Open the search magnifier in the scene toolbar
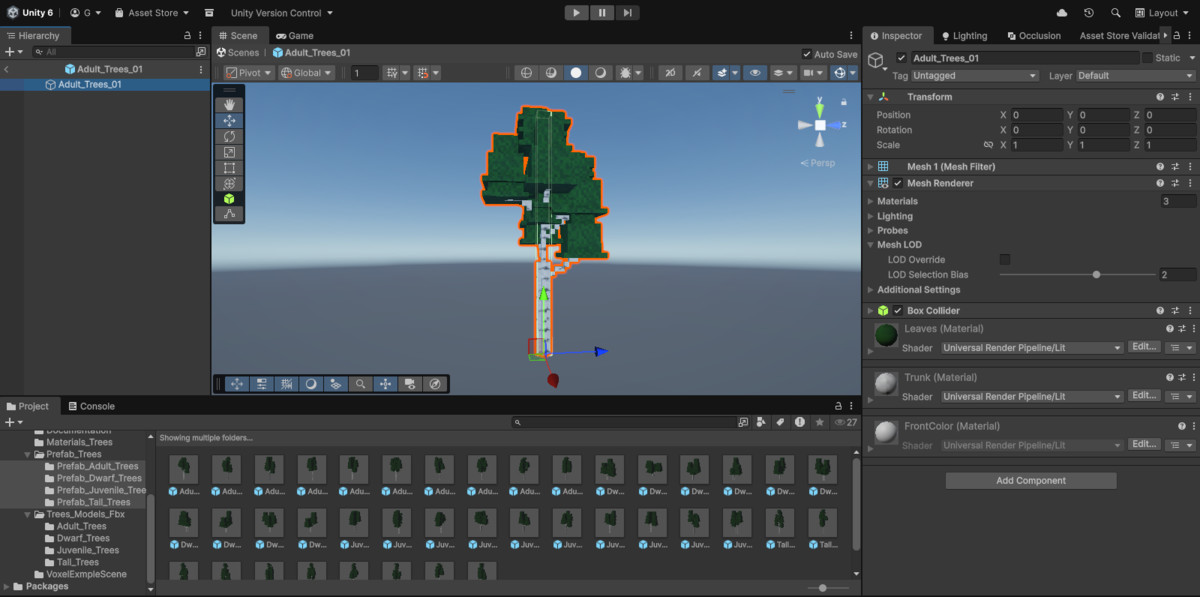1200x597 pixels. click(361, 383)
